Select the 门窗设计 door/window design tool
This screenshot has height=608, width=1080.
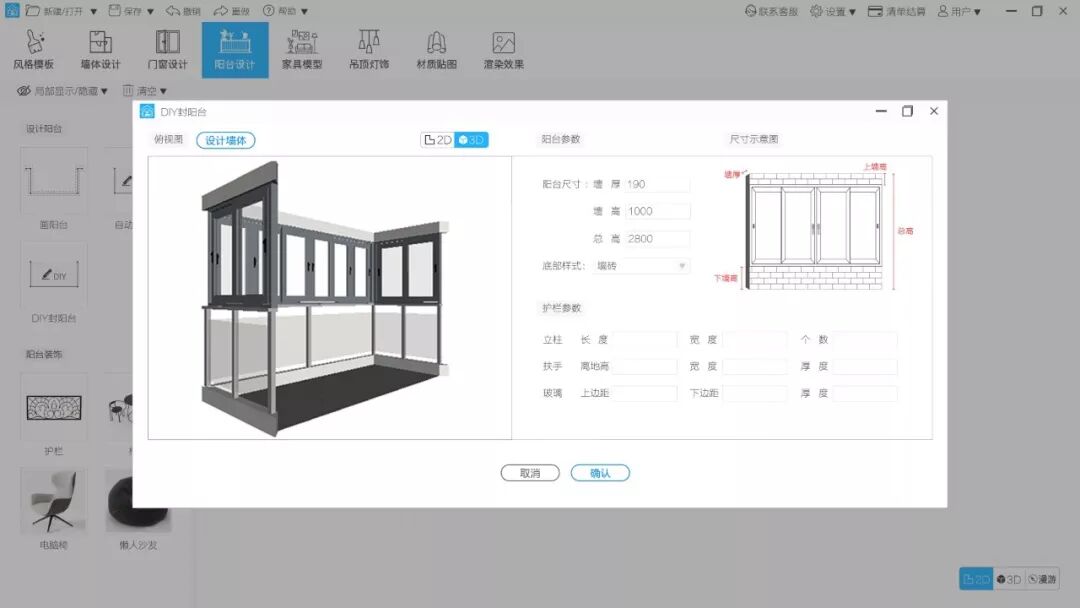pos(167,48)
